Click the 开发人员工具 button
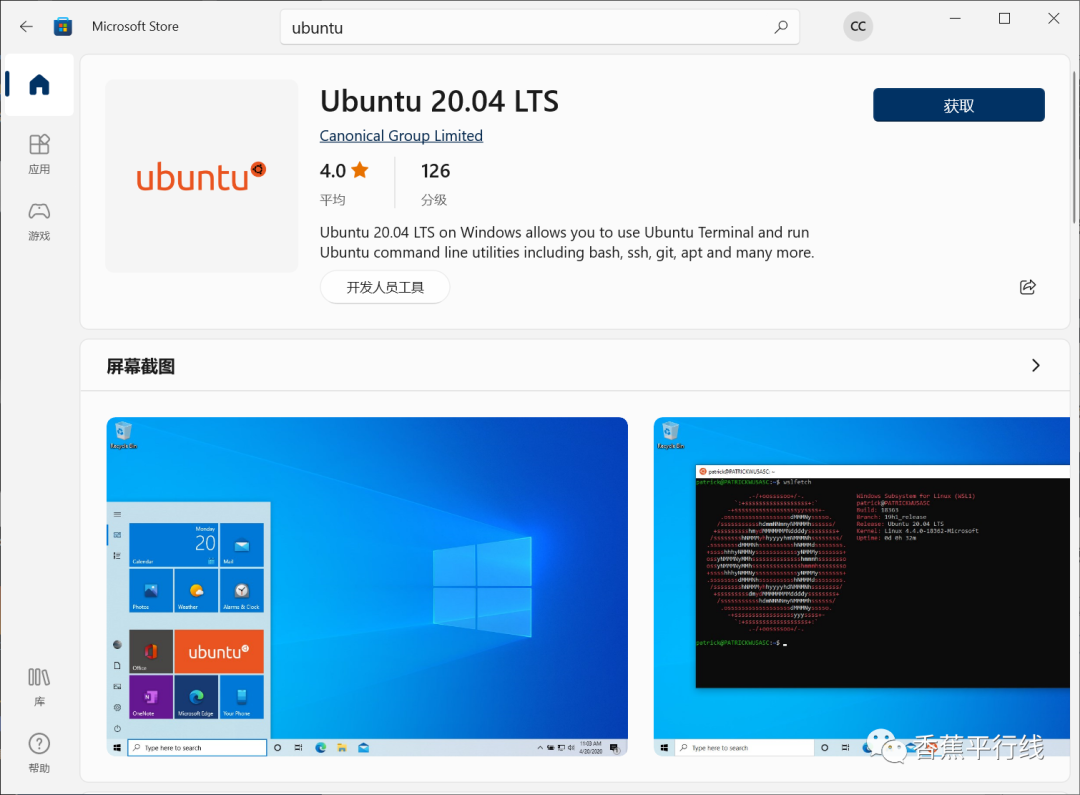The width and height of the screenshot is (1080, 795). 385,287
